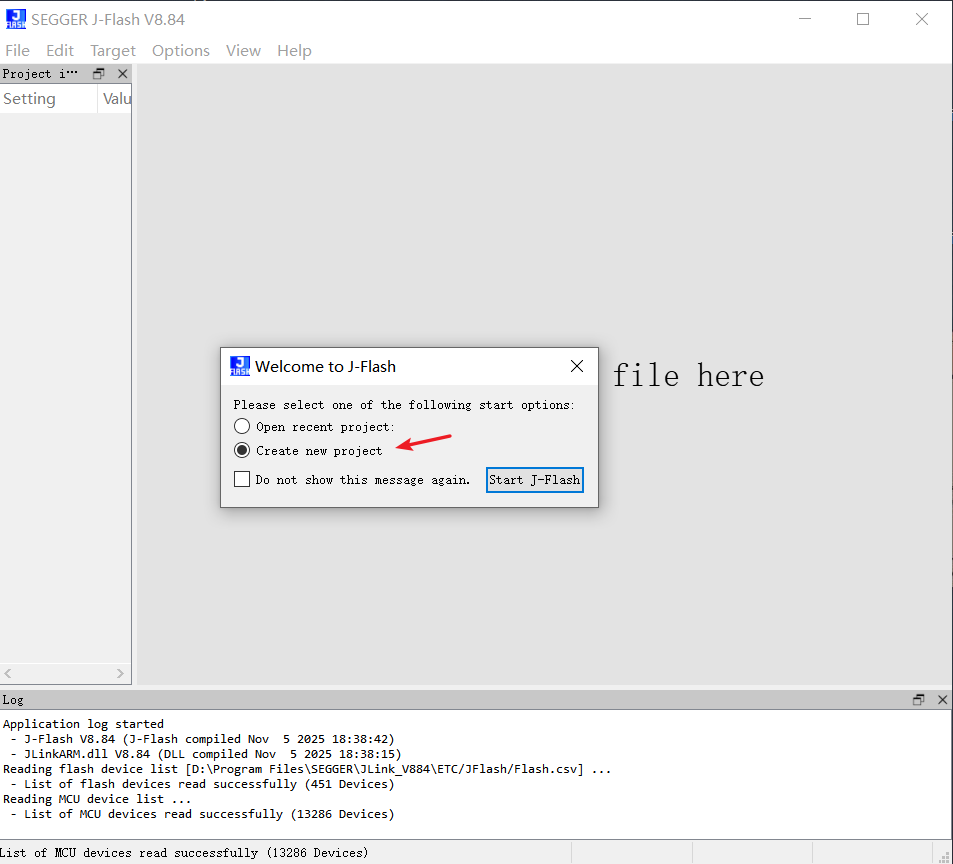Viewport: 953px width, 864px height.
Task: Open the Help menu
Action: (294, 50)
